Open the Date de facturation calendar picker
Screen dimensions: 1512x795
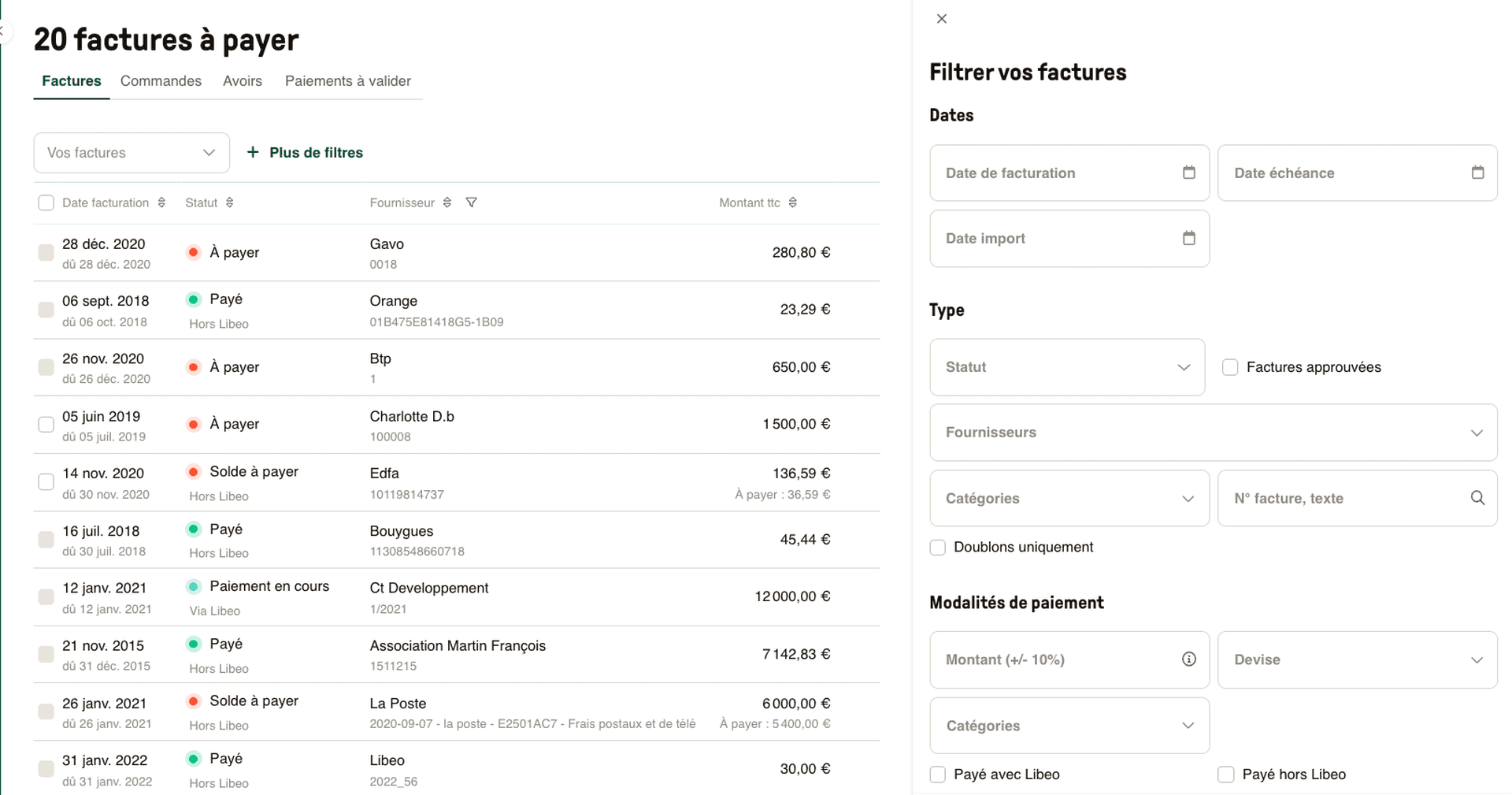pos(1189,173)
